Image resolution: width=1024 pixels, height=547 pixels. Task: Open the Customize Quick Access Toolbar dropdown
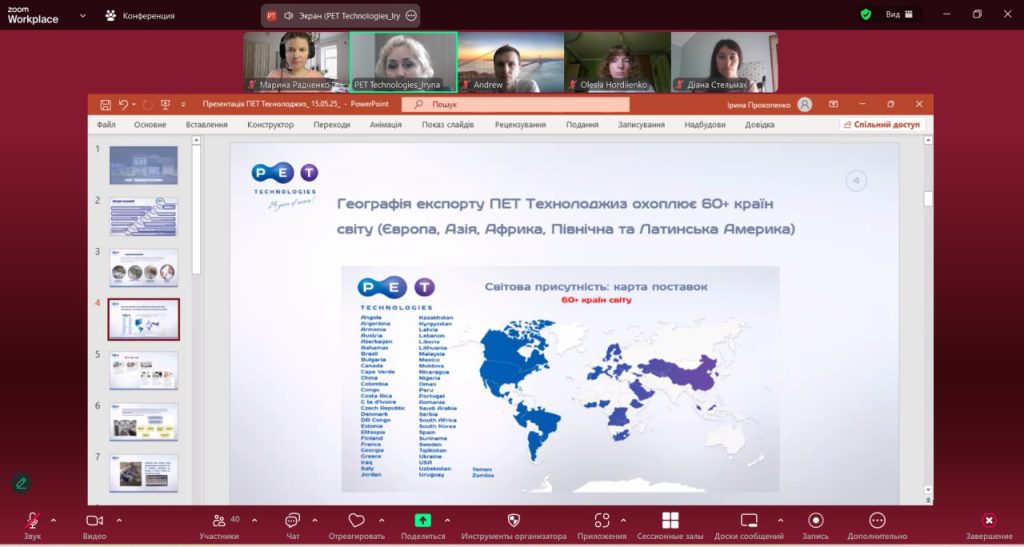pyautogui.click(x=184, y=104)
